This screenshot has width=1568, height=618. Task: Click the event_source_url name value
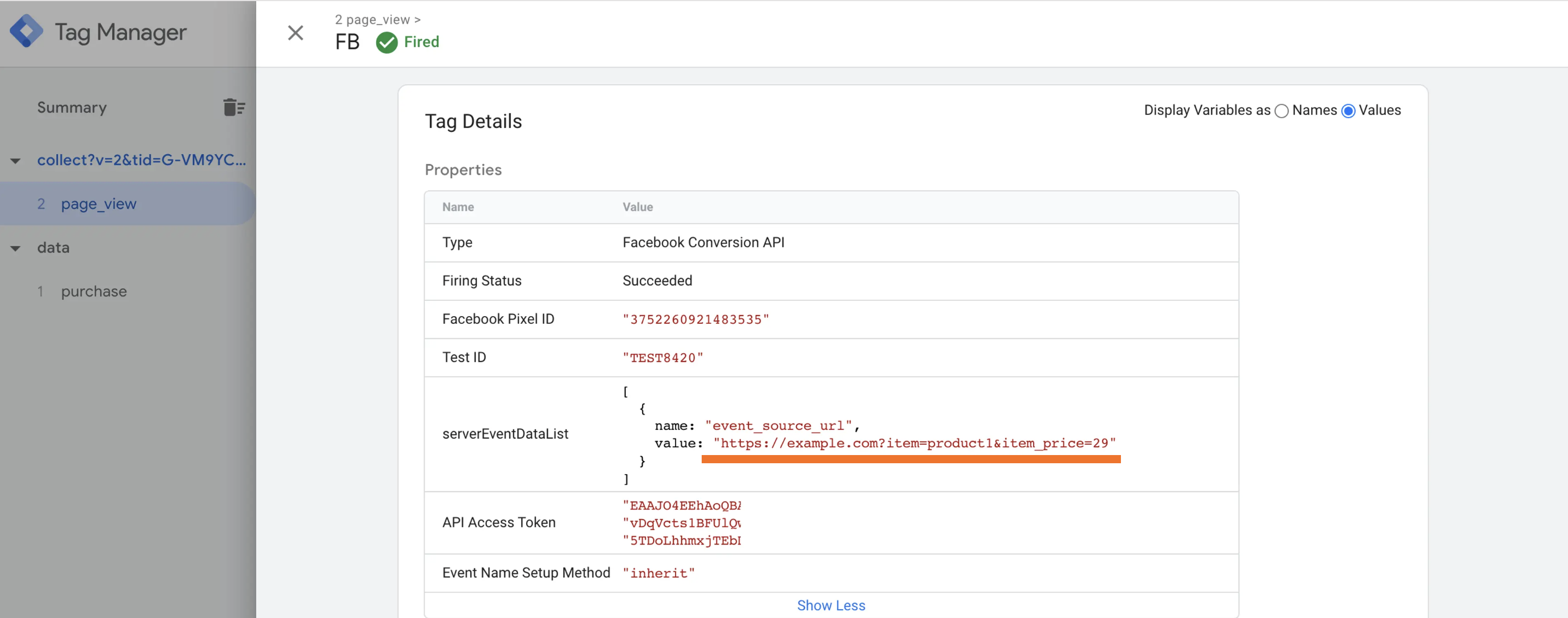[x=779, y=426]
